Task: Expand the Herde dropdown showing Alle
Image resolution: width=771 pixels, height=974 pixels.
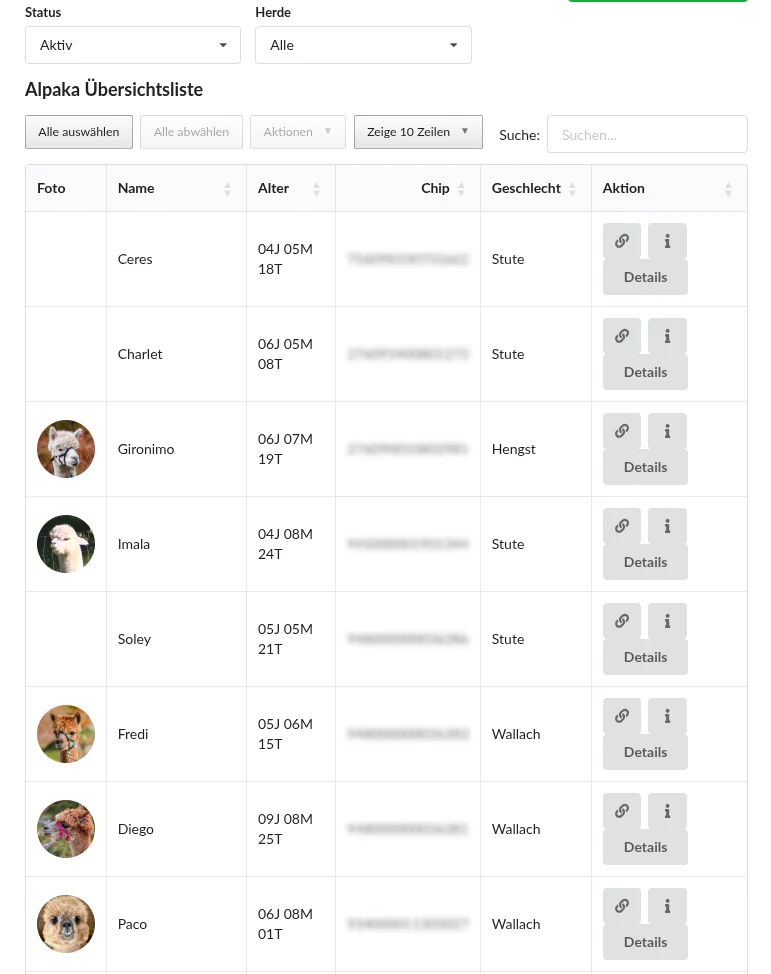Action: [x=363, y=45]
